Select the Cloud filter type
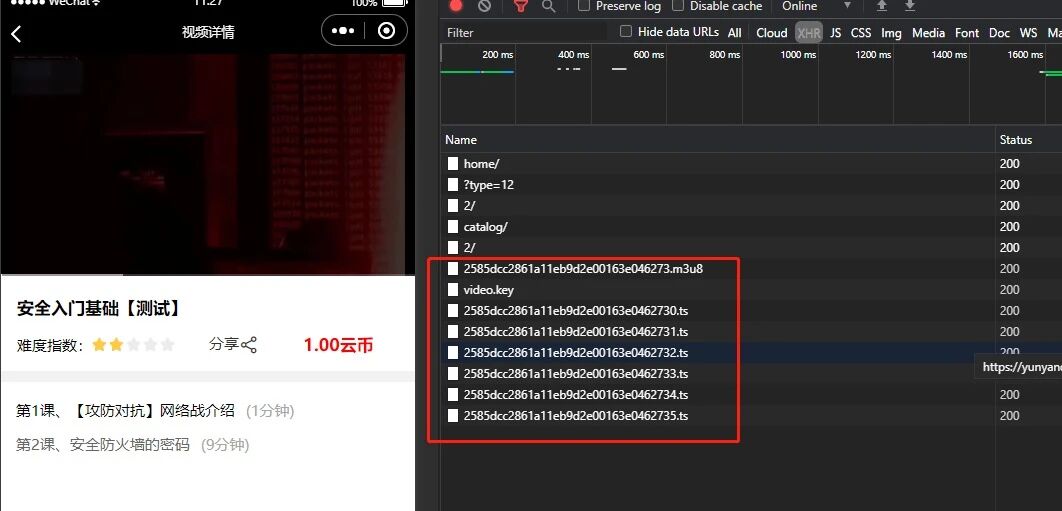Image resolution: width=1062 pixels, height=511 pixels. (771, 33)
